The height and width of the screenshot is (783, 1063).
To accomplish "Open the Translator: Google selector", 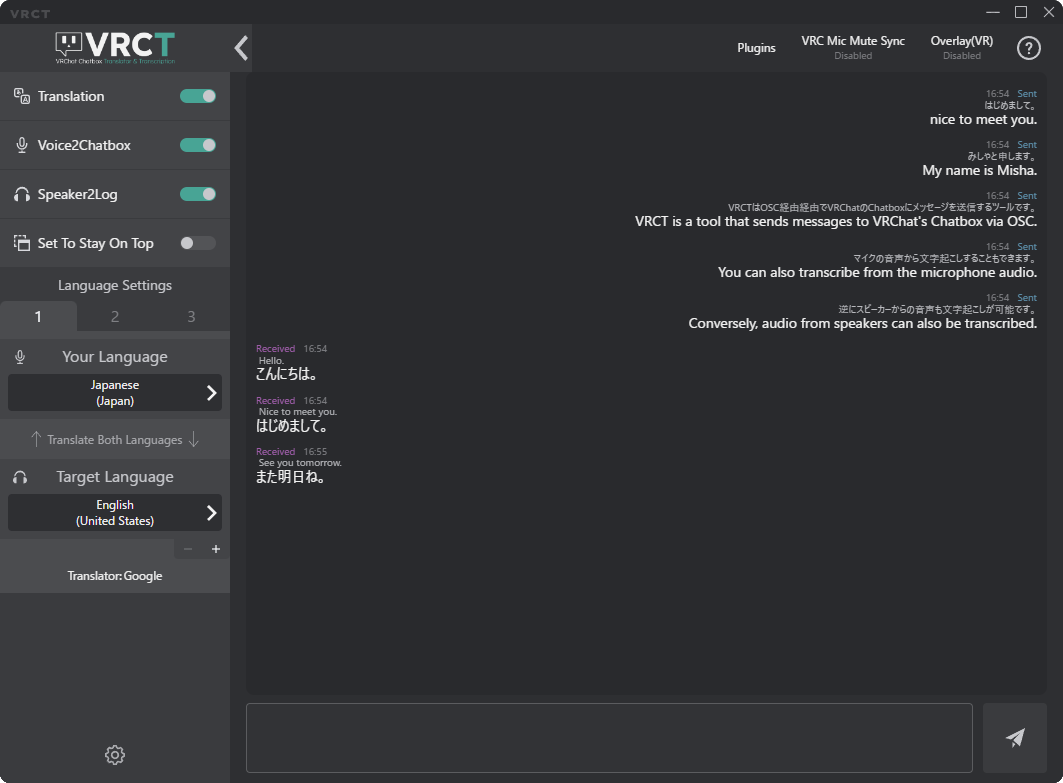I will [115, 576].
